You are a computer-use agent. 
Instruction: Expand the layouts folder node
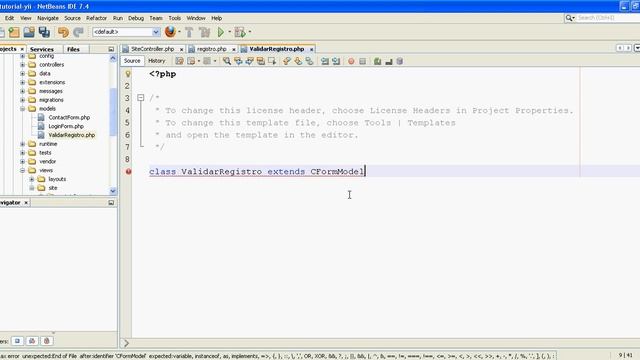click(31, 179)
